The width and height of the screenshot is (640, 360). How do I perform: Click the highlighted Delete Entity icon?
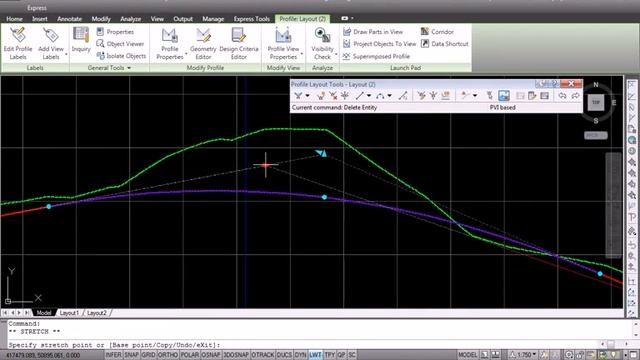pyautogui.click(x=504, y=96)
